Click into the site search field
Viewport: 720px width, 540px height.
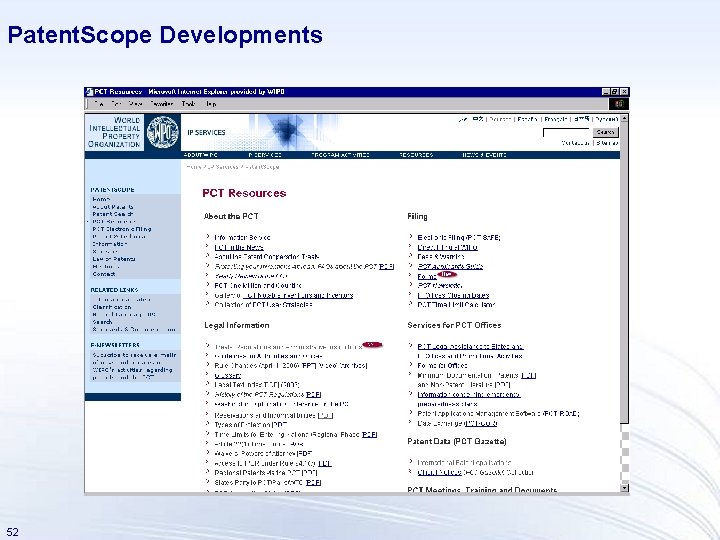point(566,132)
